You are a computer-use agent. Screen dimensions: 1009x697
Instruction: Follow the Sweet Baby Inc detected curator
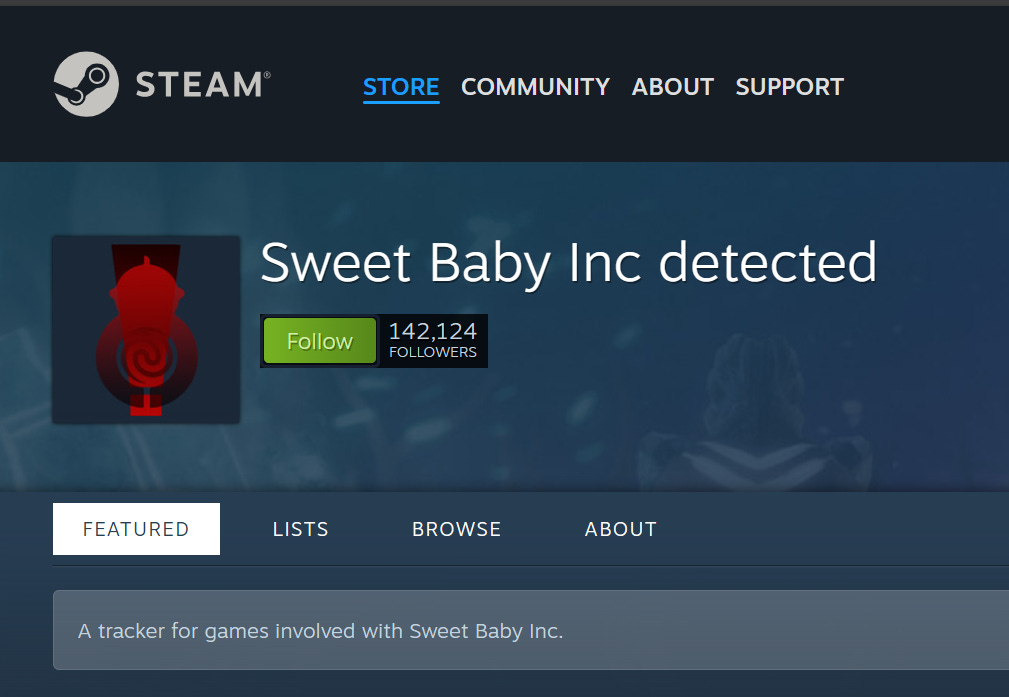320,340
